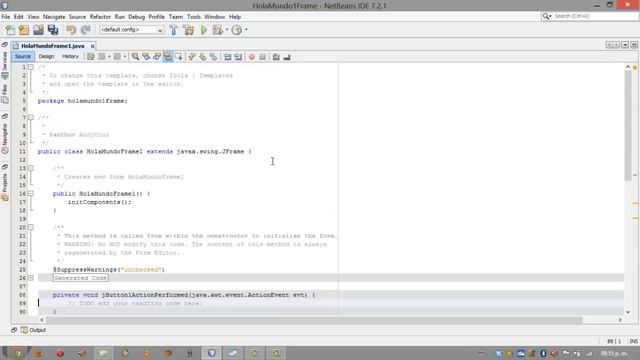The height and width of the screenshot is (360, 640).
Task: Open the Debug Project dropdown arrow
Action: click(x=227, y=30)
